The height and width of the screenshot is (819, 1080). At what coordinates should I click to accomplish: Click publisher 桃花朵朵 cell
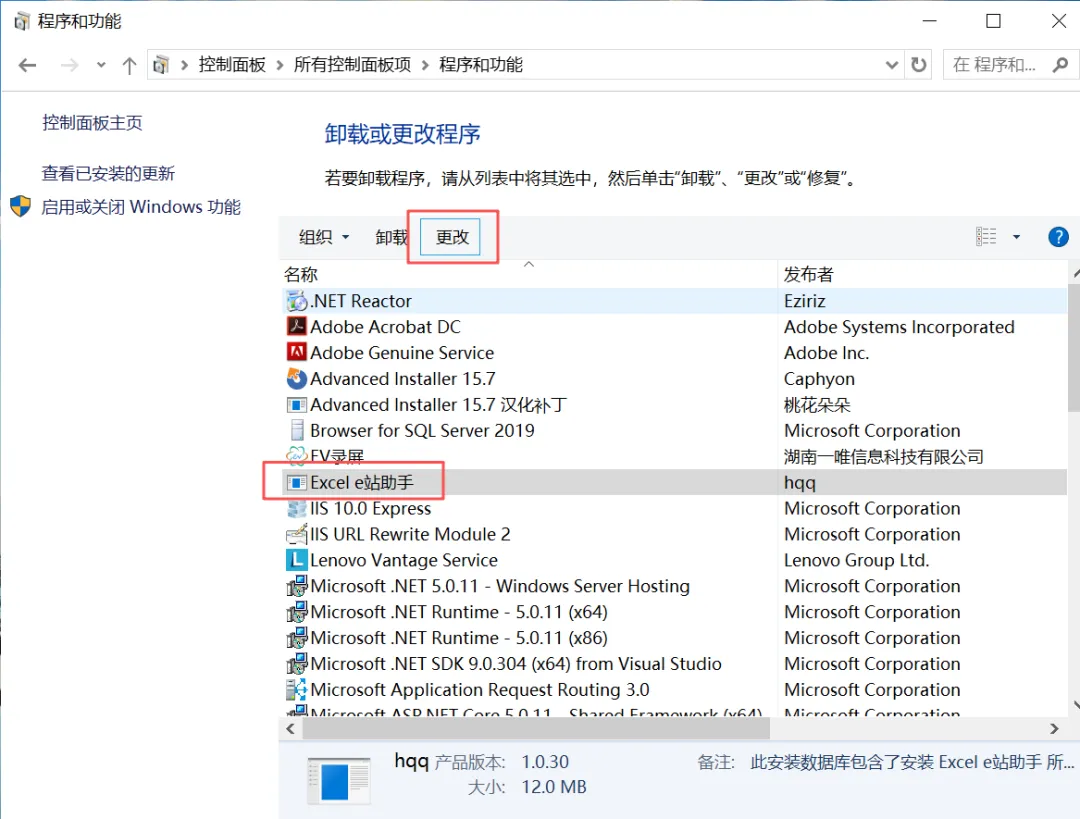[817, 405]
